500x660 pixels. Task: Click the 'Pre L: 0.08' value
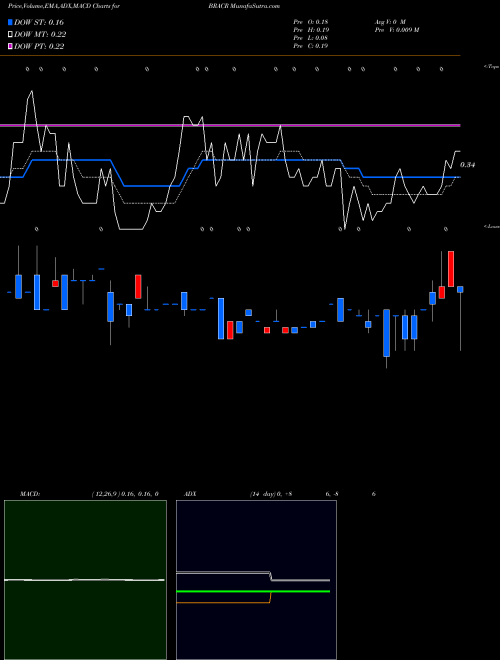(x=311, y=38)
